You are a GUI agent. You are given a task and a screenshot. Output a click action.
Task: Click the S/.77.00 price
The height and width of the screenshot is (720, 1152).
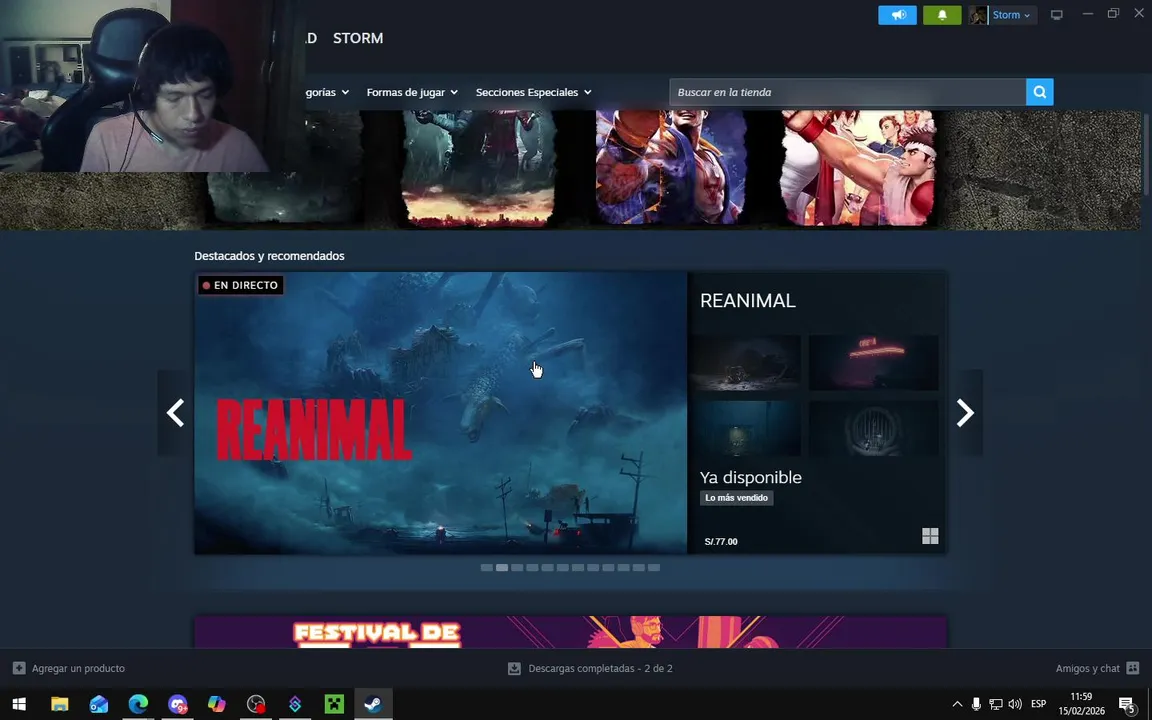pos(721,541)
